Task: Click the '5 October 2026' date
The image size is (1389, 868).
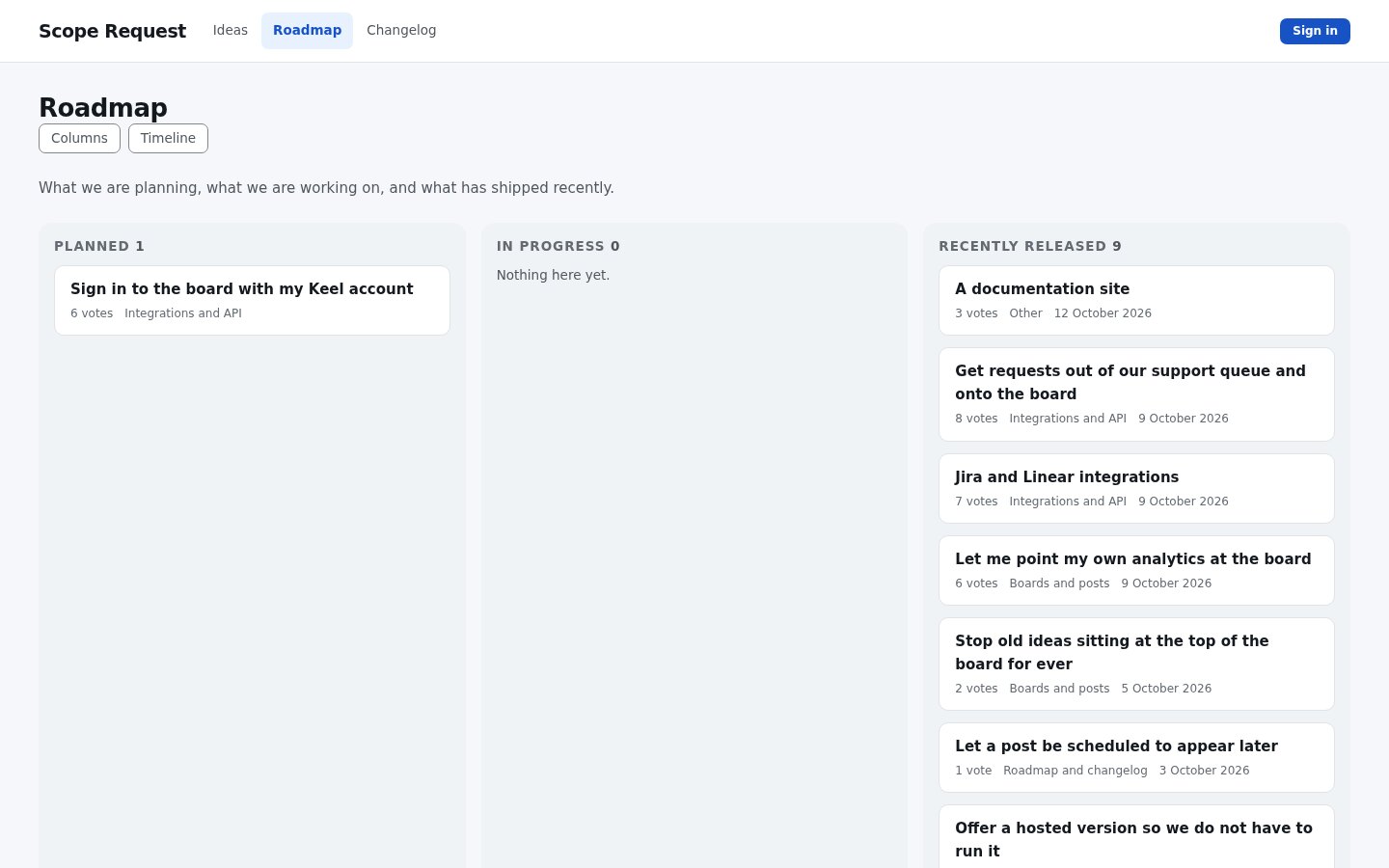Action: coord(1166,689)
